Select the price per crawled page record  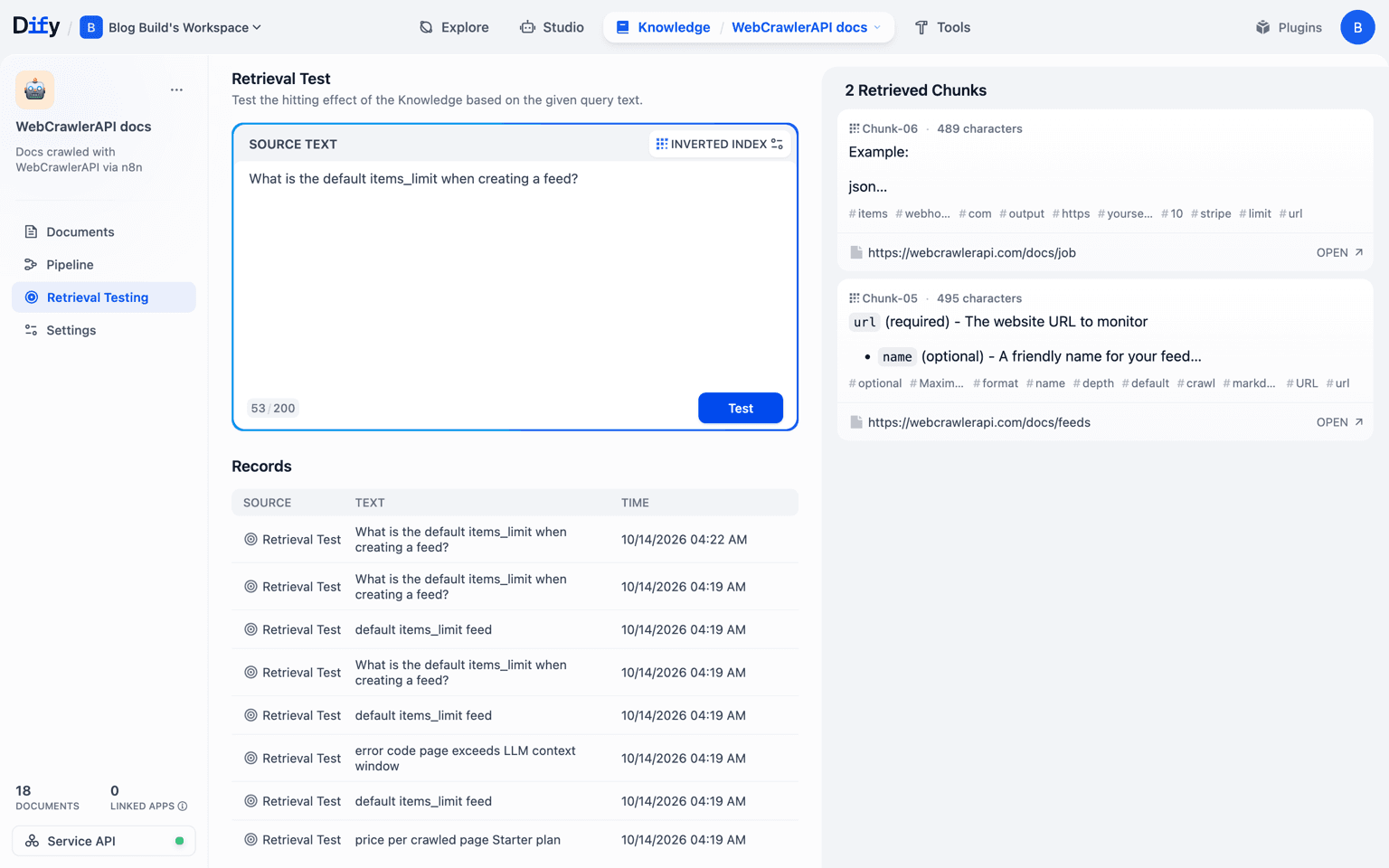click(515, 840)
